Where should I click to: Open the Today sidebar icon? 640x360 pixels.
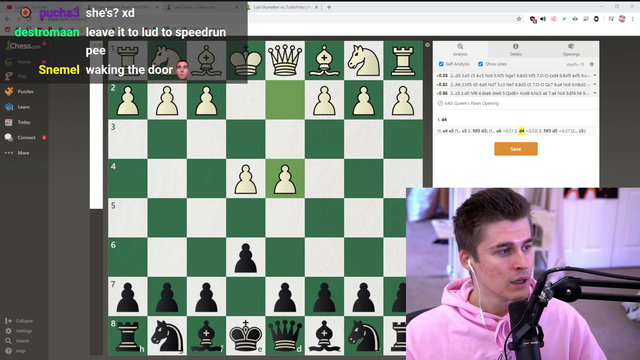click(9, 122)
